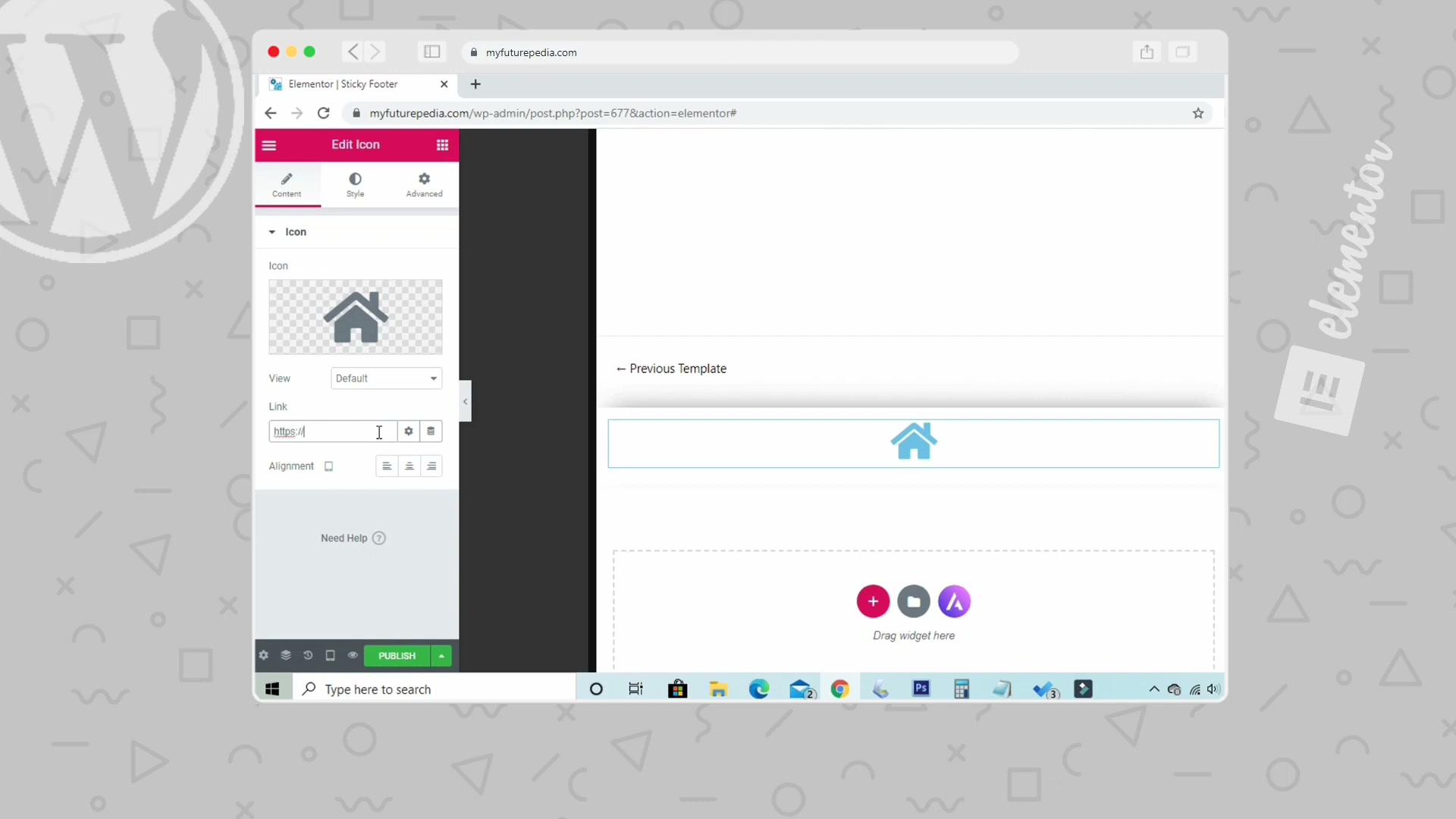Go back in browser history
The width and height of the screenshot is (1456, 819).
pos(271,113)
